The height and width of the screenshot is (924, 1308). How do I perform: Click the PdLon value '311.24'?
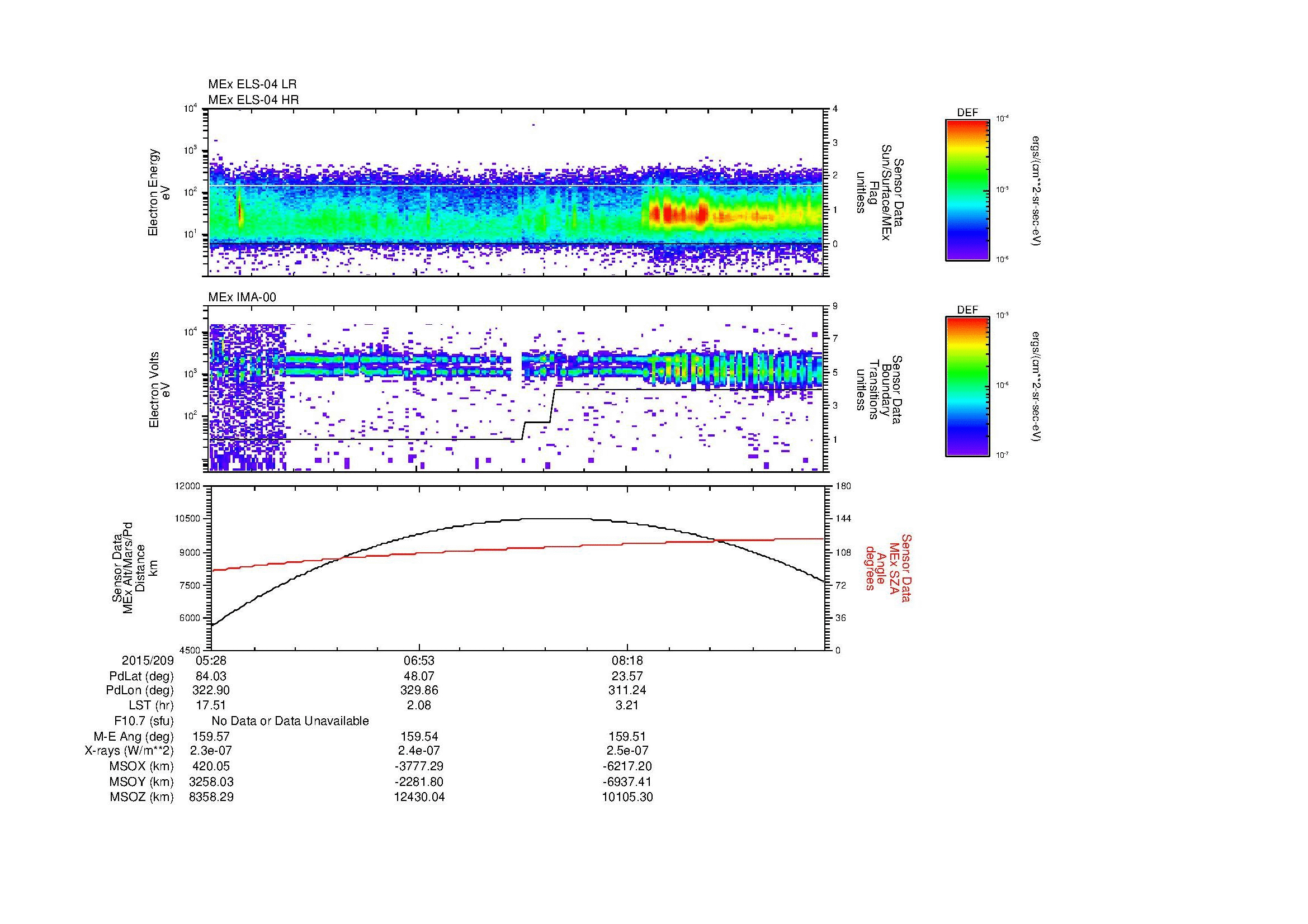(x=627, y=690)
